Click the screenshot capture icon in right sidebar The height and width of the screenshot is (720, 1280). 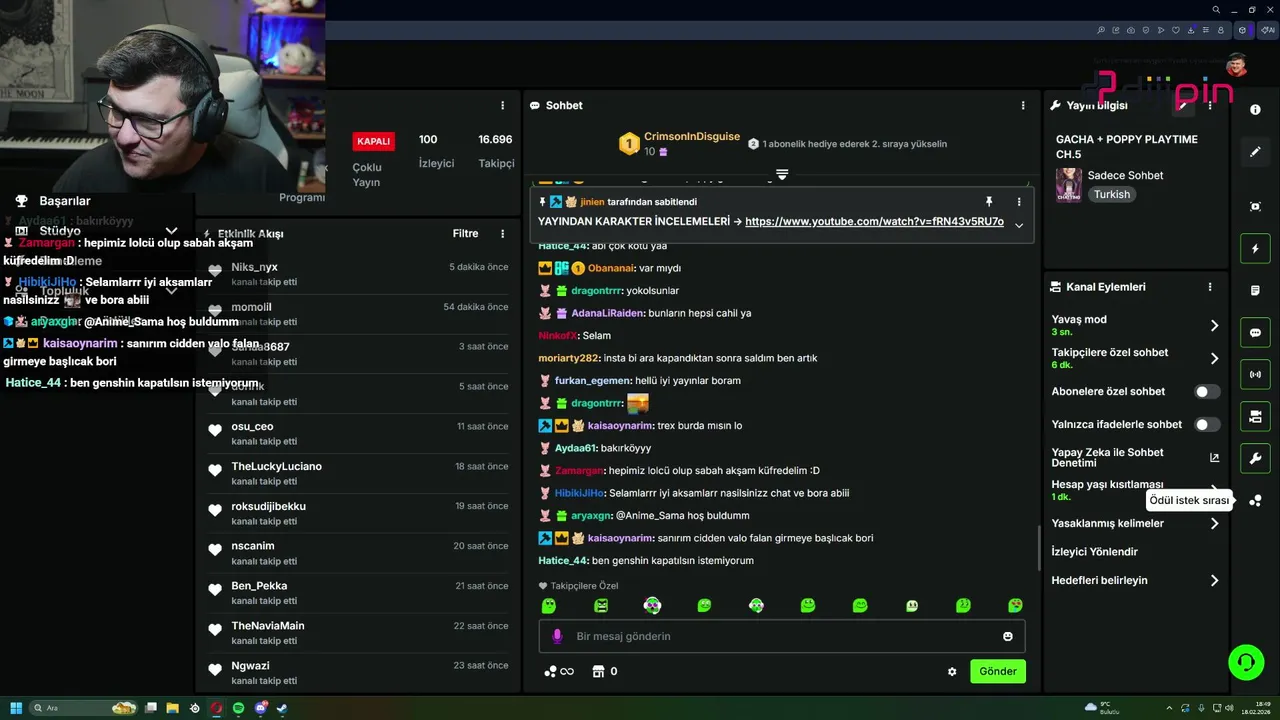pyautogui.click(x=1255, y=206)
